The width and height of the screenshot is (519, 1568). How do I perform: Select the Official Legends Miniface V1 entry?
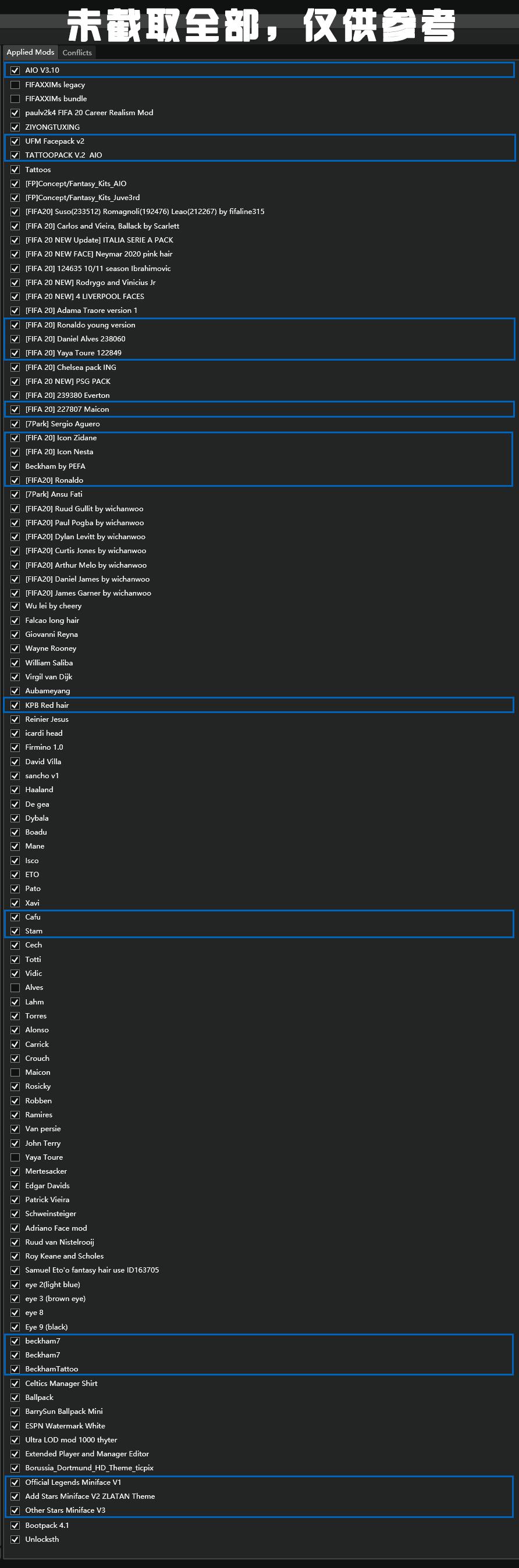click(73, 1482)
